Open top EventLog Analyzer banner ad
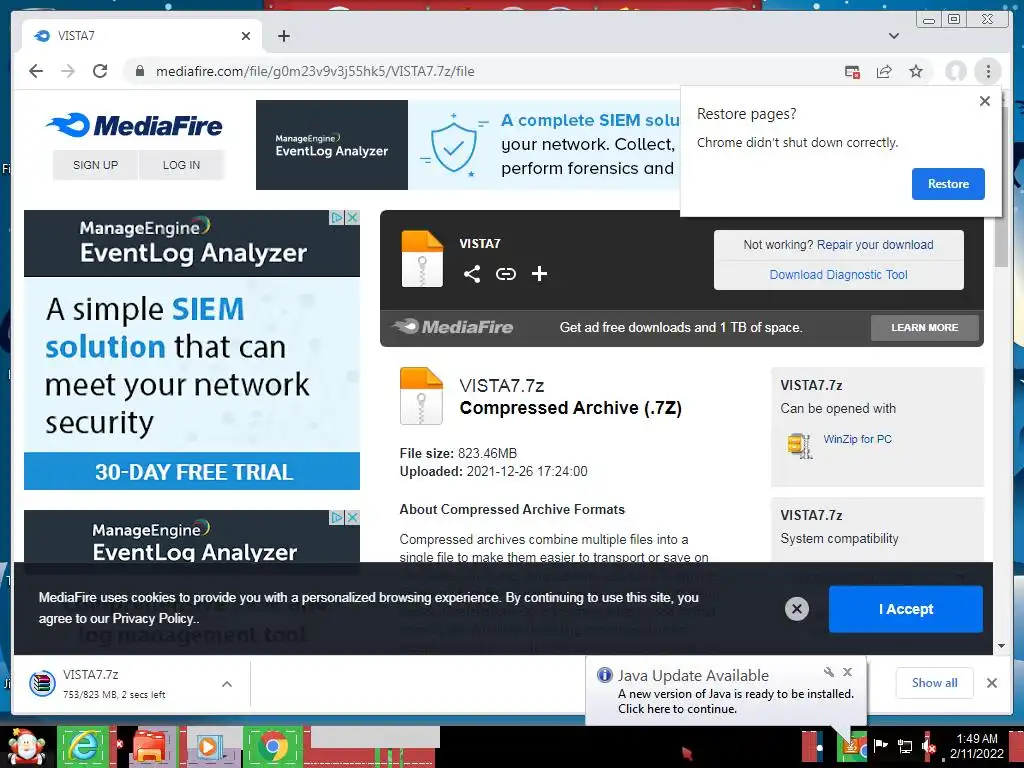The height and width of the screenshot is (768, 1024). point(468,145)
